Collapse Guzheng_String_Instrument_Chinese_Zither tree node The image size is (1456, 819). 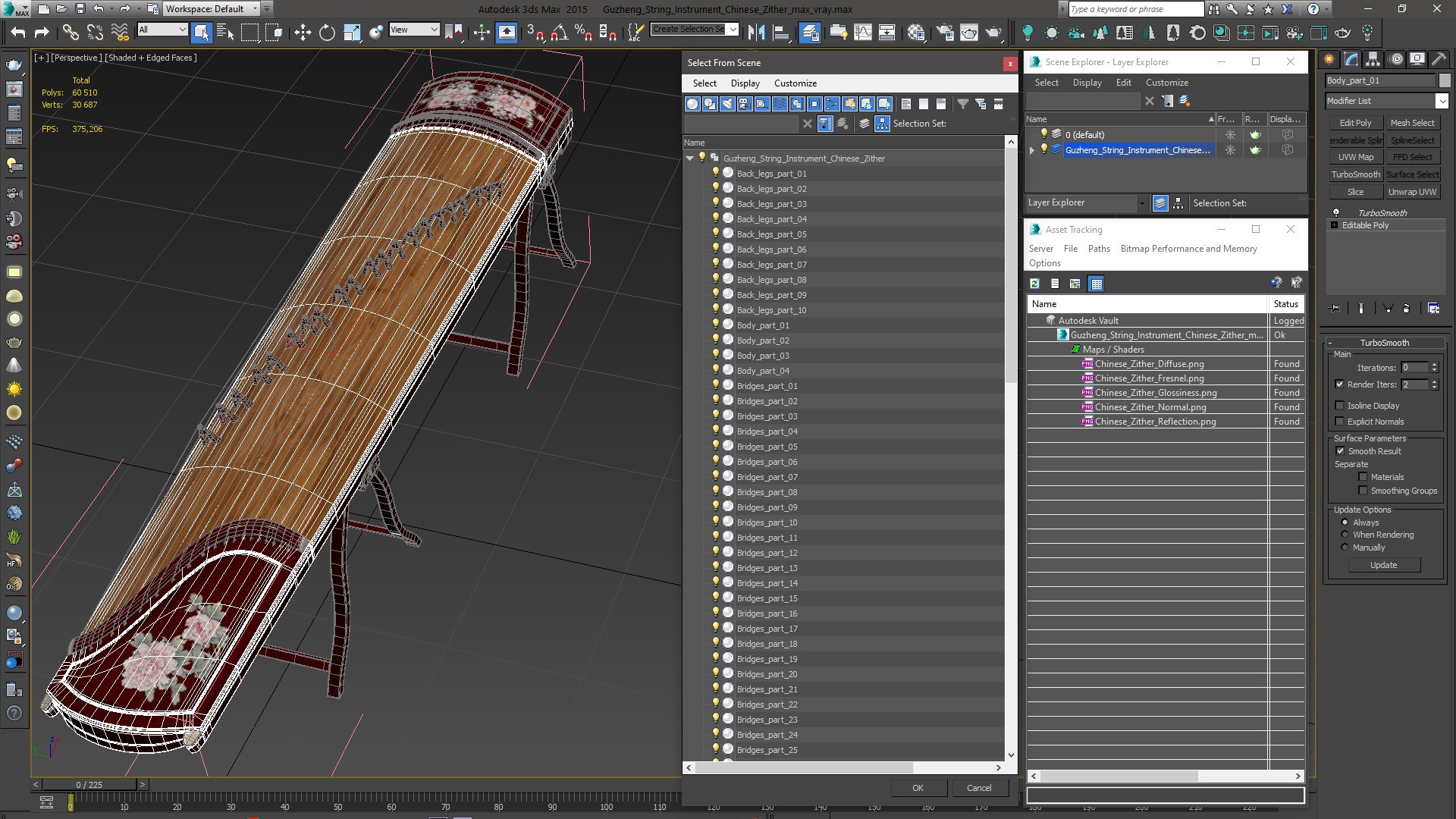(689, 158)
